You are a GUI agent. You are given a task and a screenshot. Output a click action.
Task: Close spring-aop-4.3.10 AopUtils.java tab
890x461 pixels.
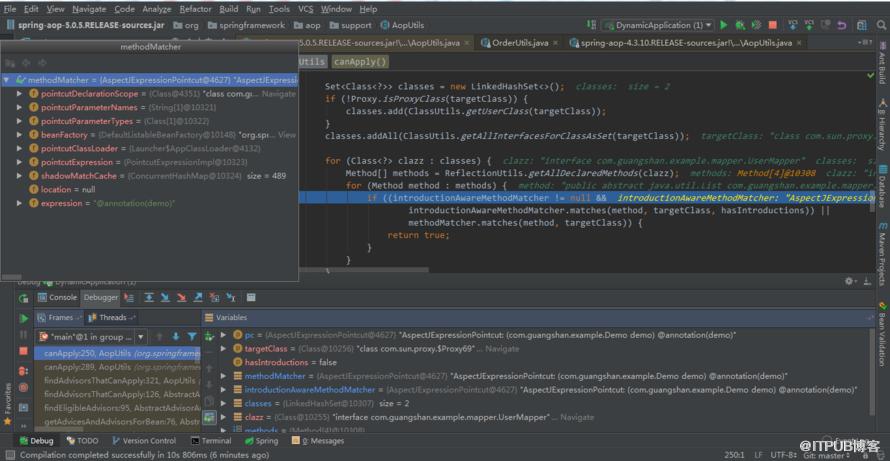797,43
